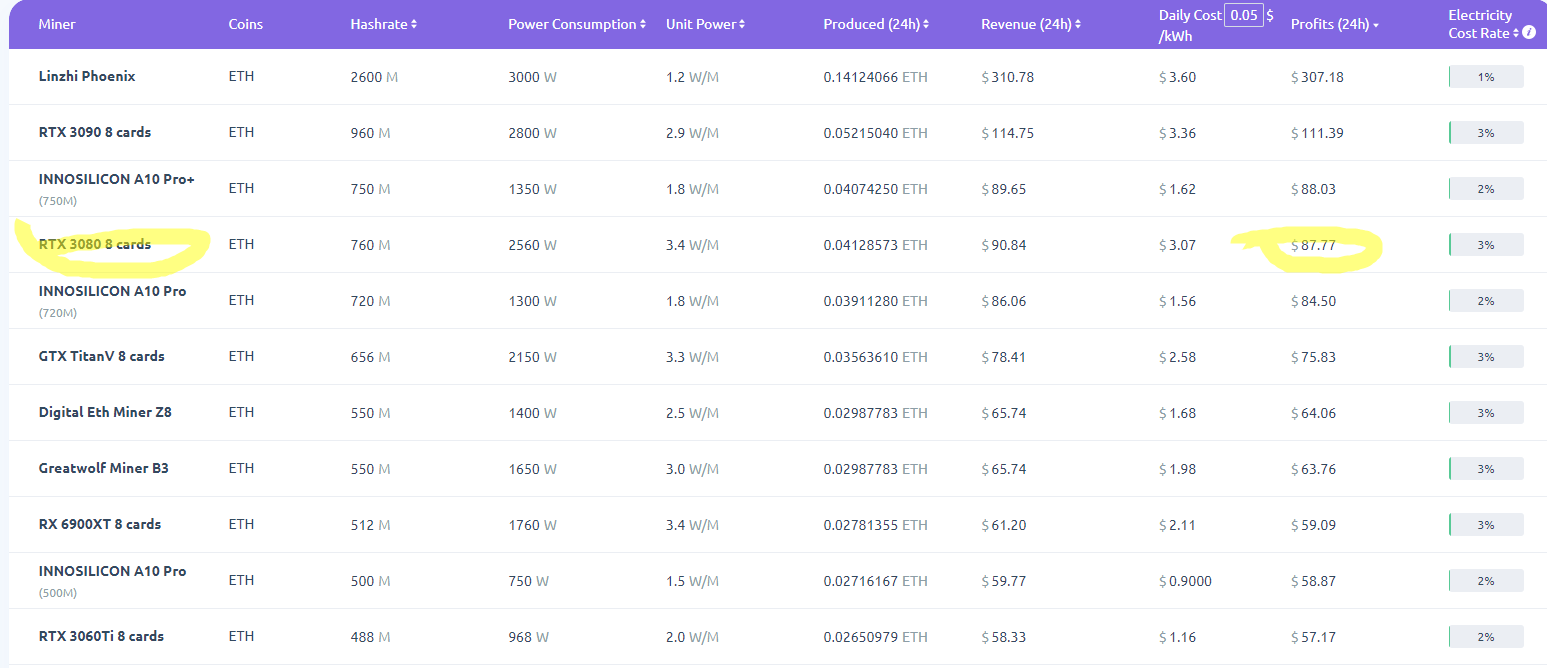Viewport: 1547px width, 668px height.
Task: Sort by Unit Power column arrows
Action: point(742,24)
